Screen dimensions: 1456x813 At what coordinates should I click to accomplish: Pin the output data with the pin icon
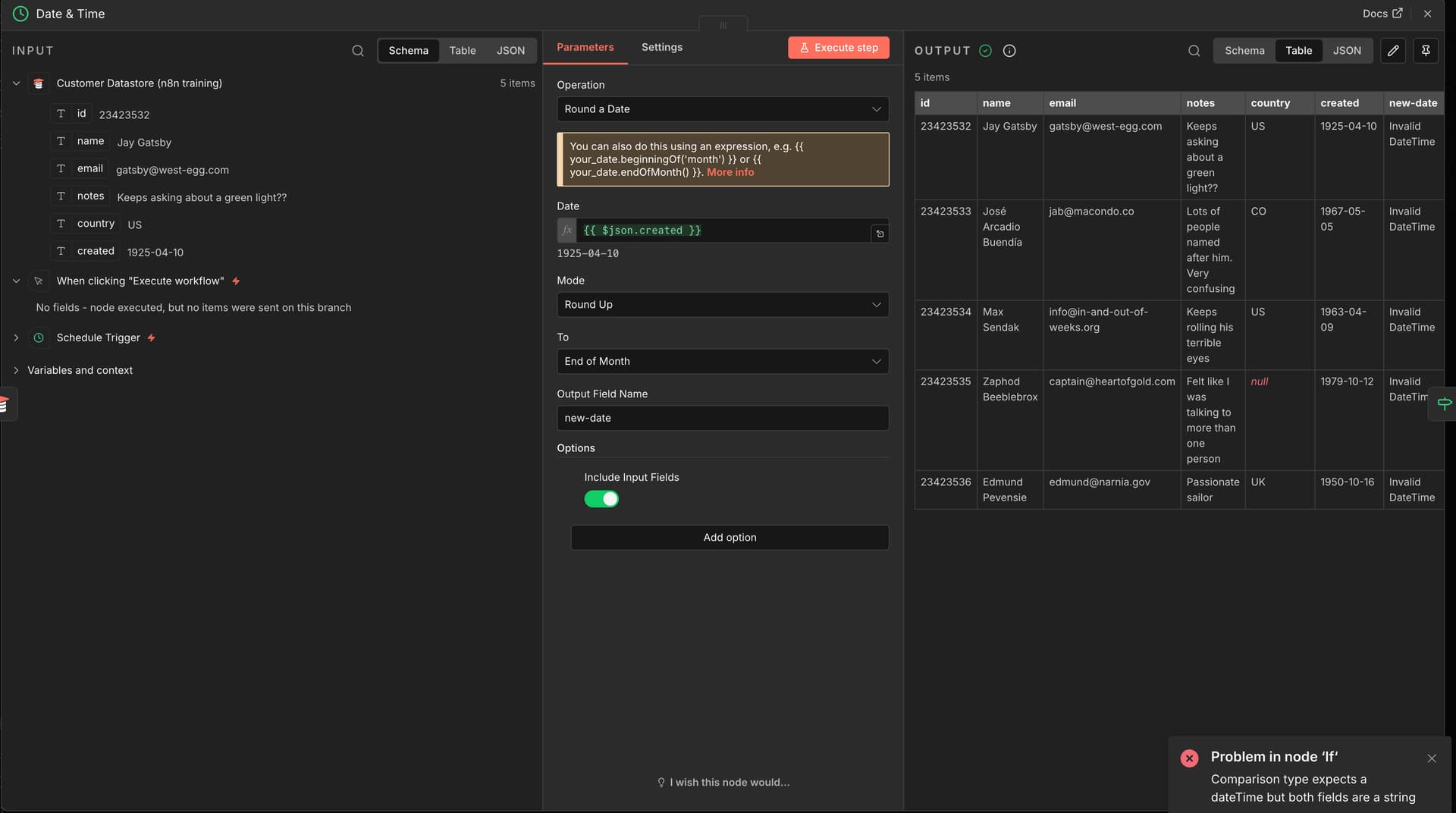pos(1426,51)
